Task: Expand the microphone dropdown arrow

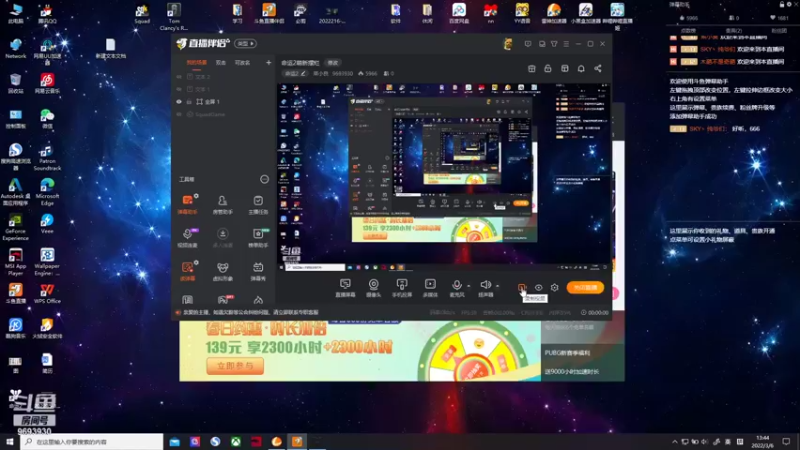Action: tap(469, 286)
